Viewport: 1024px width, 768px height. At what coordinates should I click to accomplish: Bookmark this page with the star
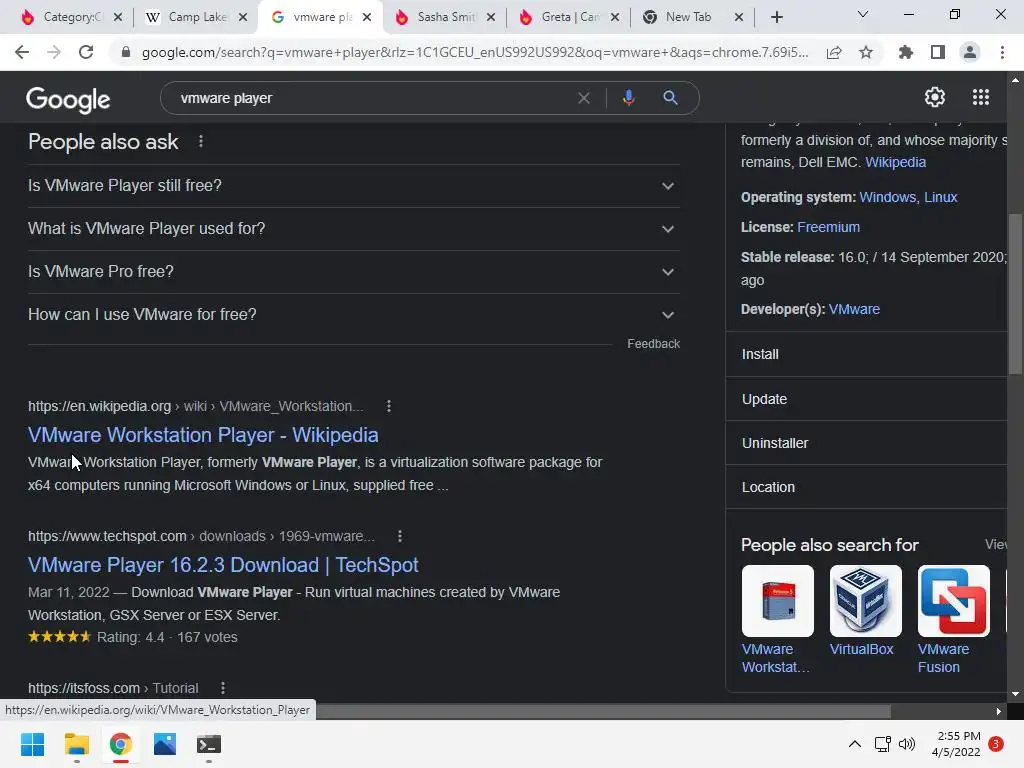tap(866, 52)
